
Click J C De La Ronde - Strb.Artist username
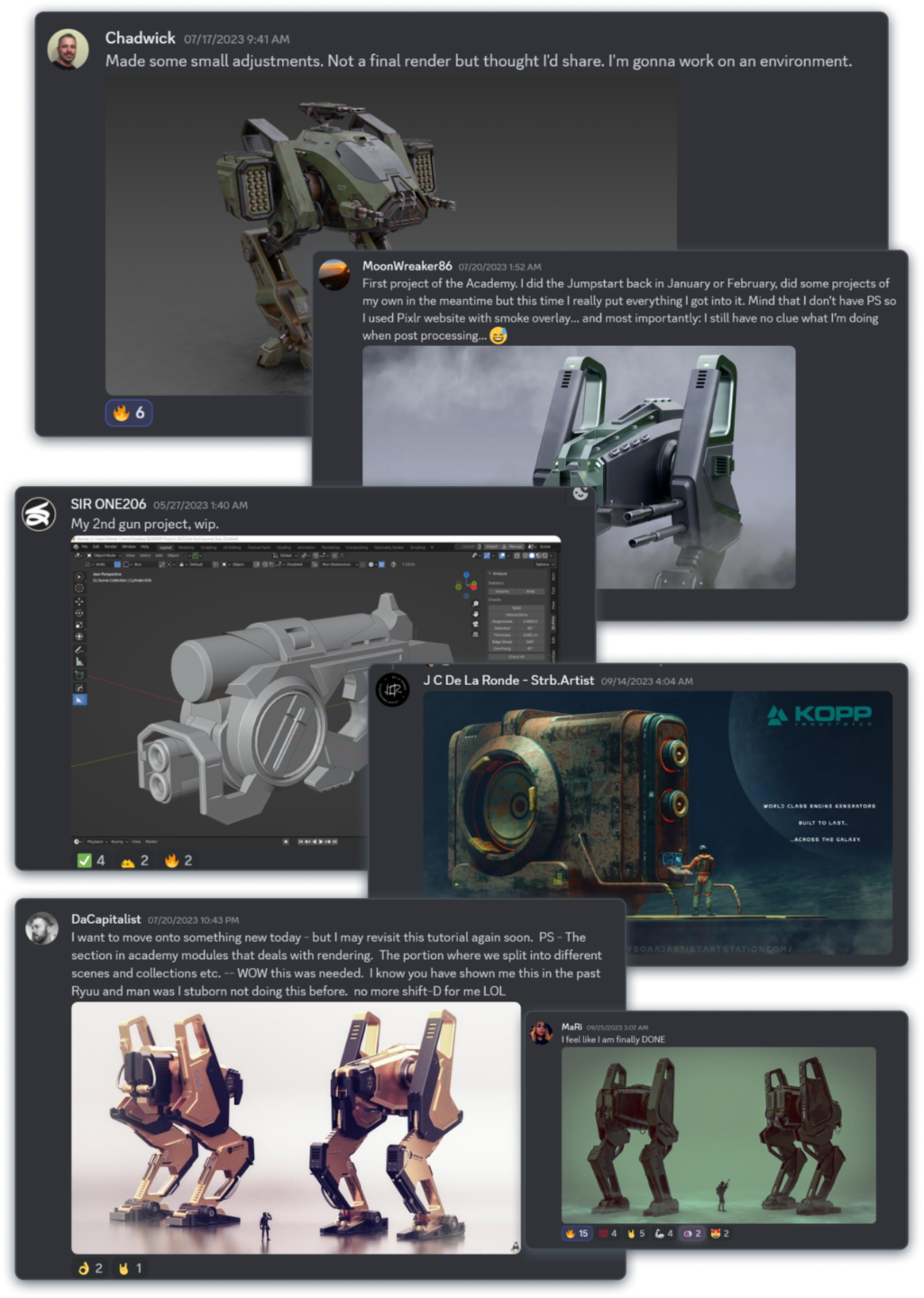tap(508, 680)
